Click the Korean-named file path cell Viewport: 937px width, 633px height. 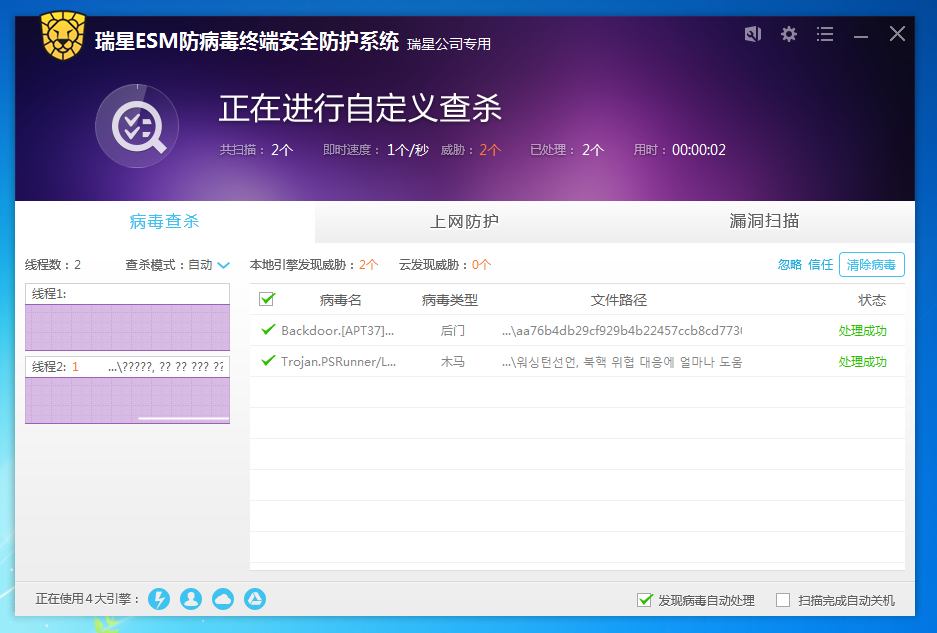coord(621,362)
